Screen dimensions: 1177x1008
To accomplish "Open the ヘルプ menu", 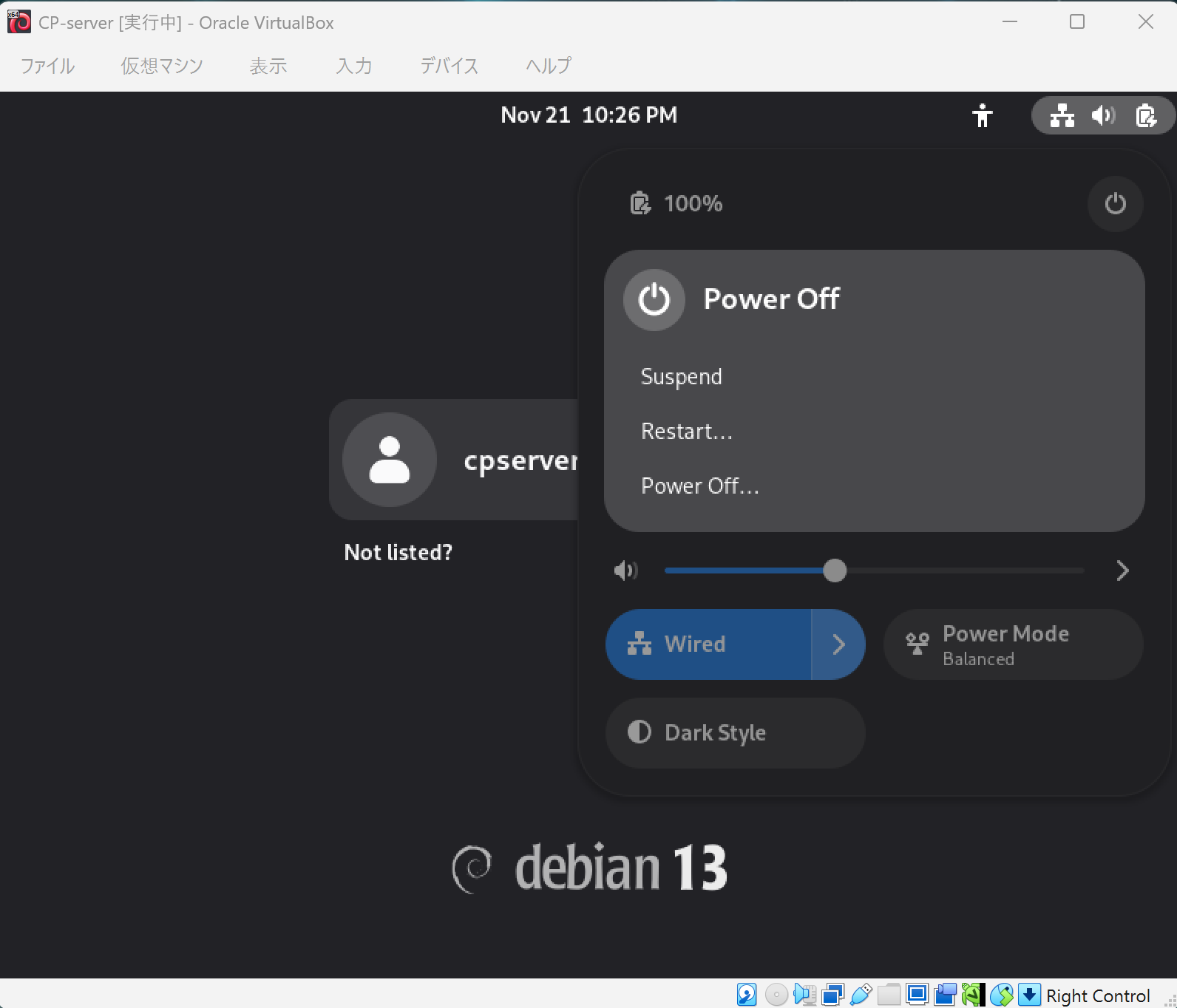I will [x=549, y=66].
